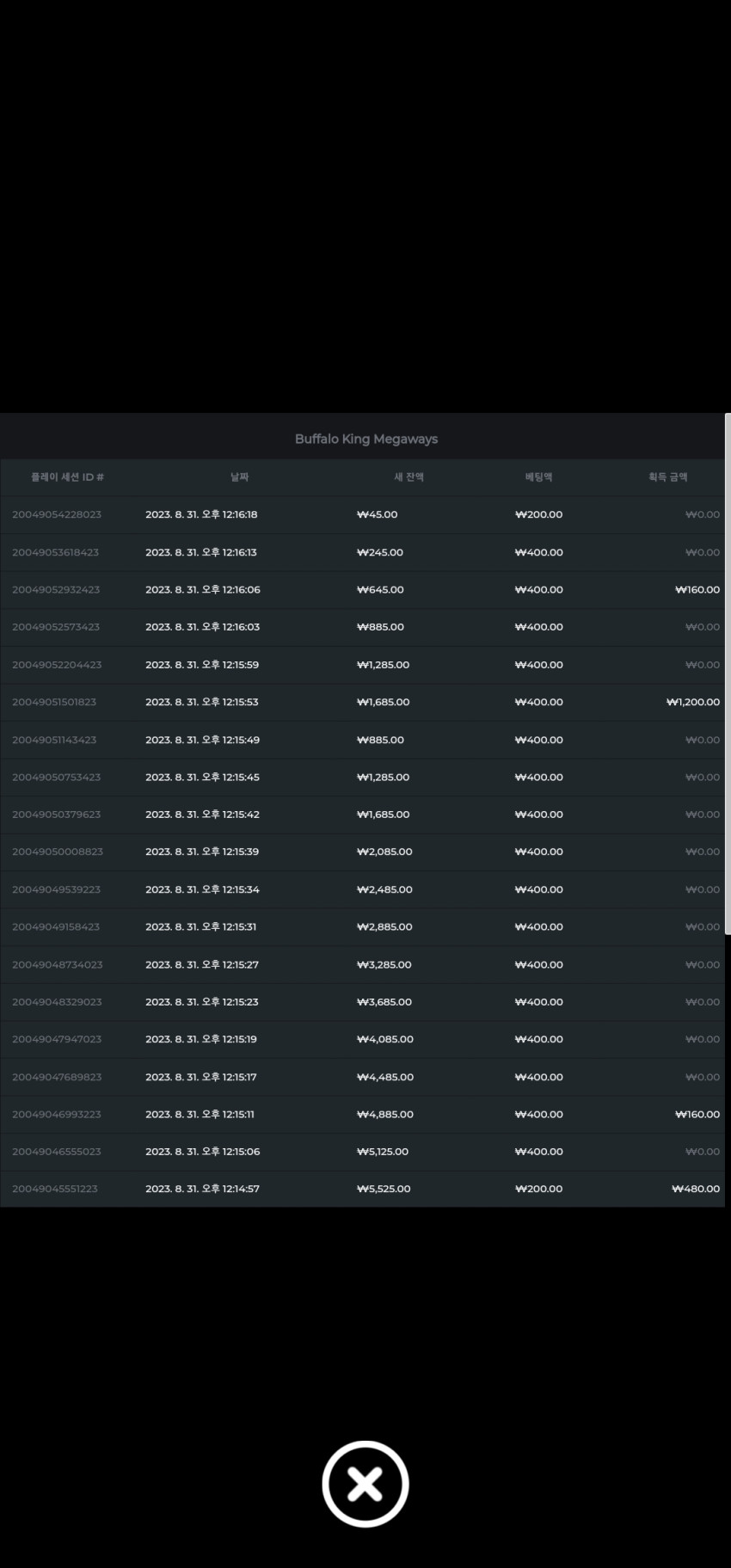
Task: Open session ID 20049047947023
Action: (x=57, y=1039)
